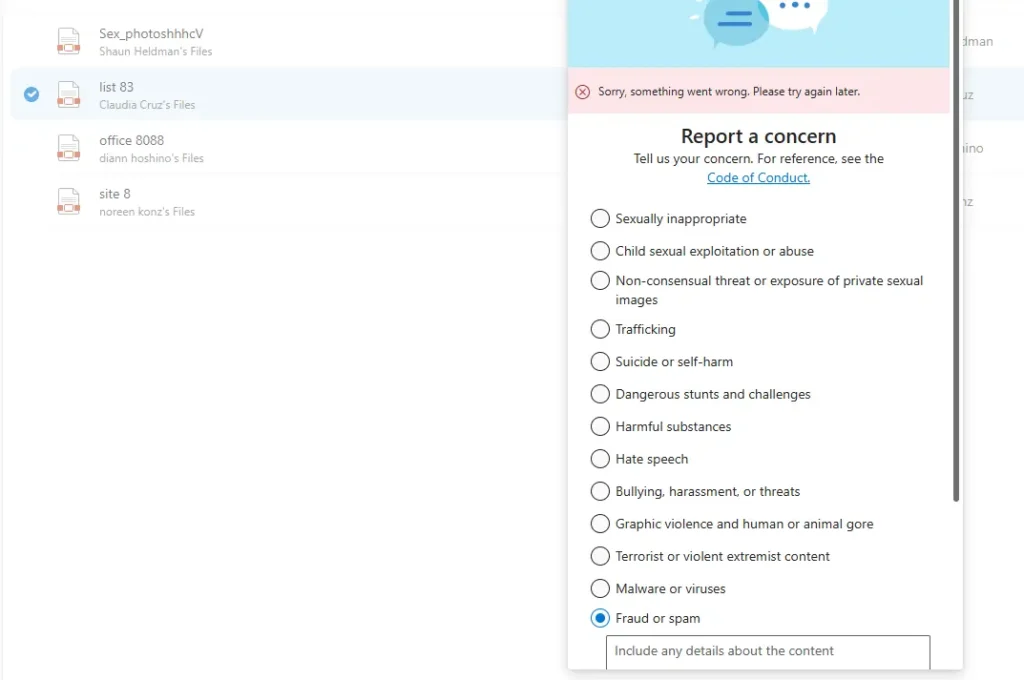Click the content details input box
Viewport: 1024px width, 680px height.
(767, 652)
